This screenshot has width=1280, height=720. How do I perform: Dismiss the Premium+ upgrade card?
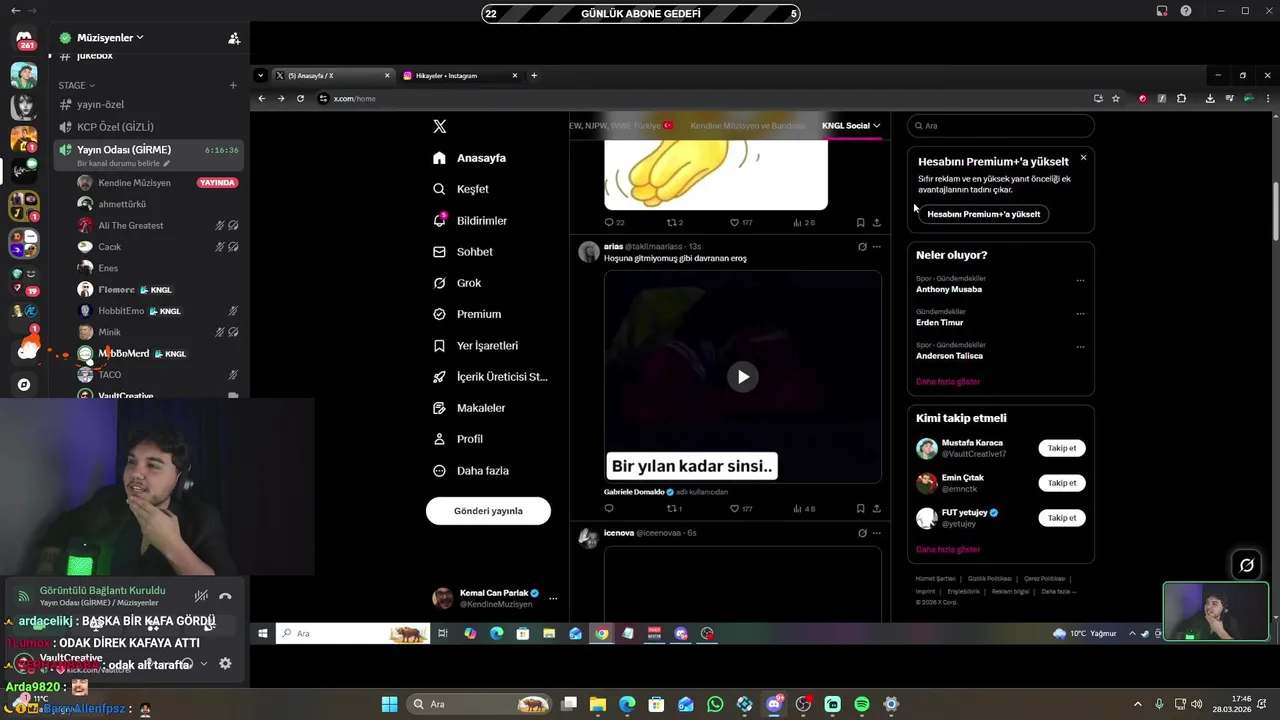(1083, 158)
